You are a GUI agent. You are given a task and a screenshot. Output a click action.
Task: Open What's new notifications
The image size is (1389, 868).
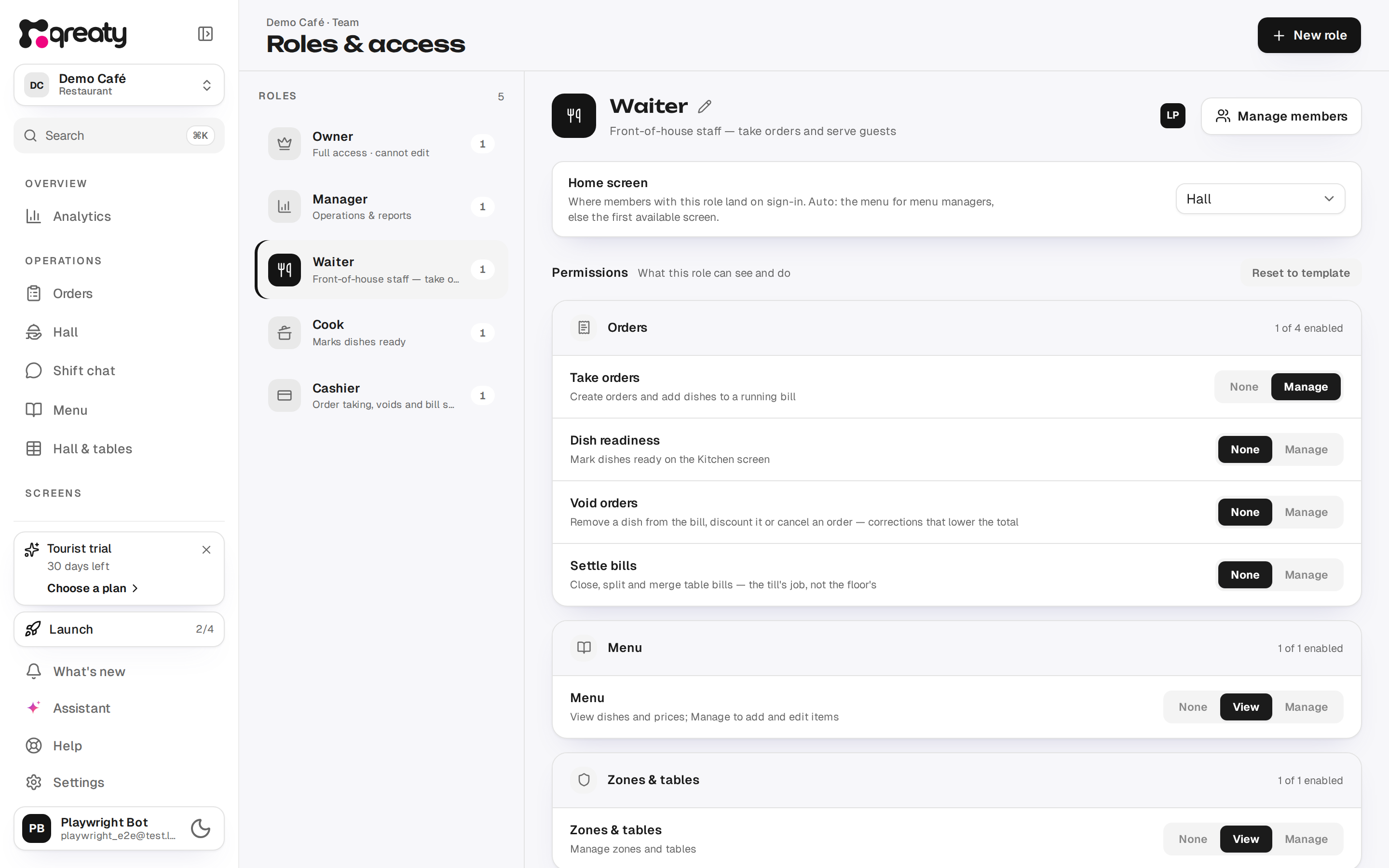(x=119, y=671)
